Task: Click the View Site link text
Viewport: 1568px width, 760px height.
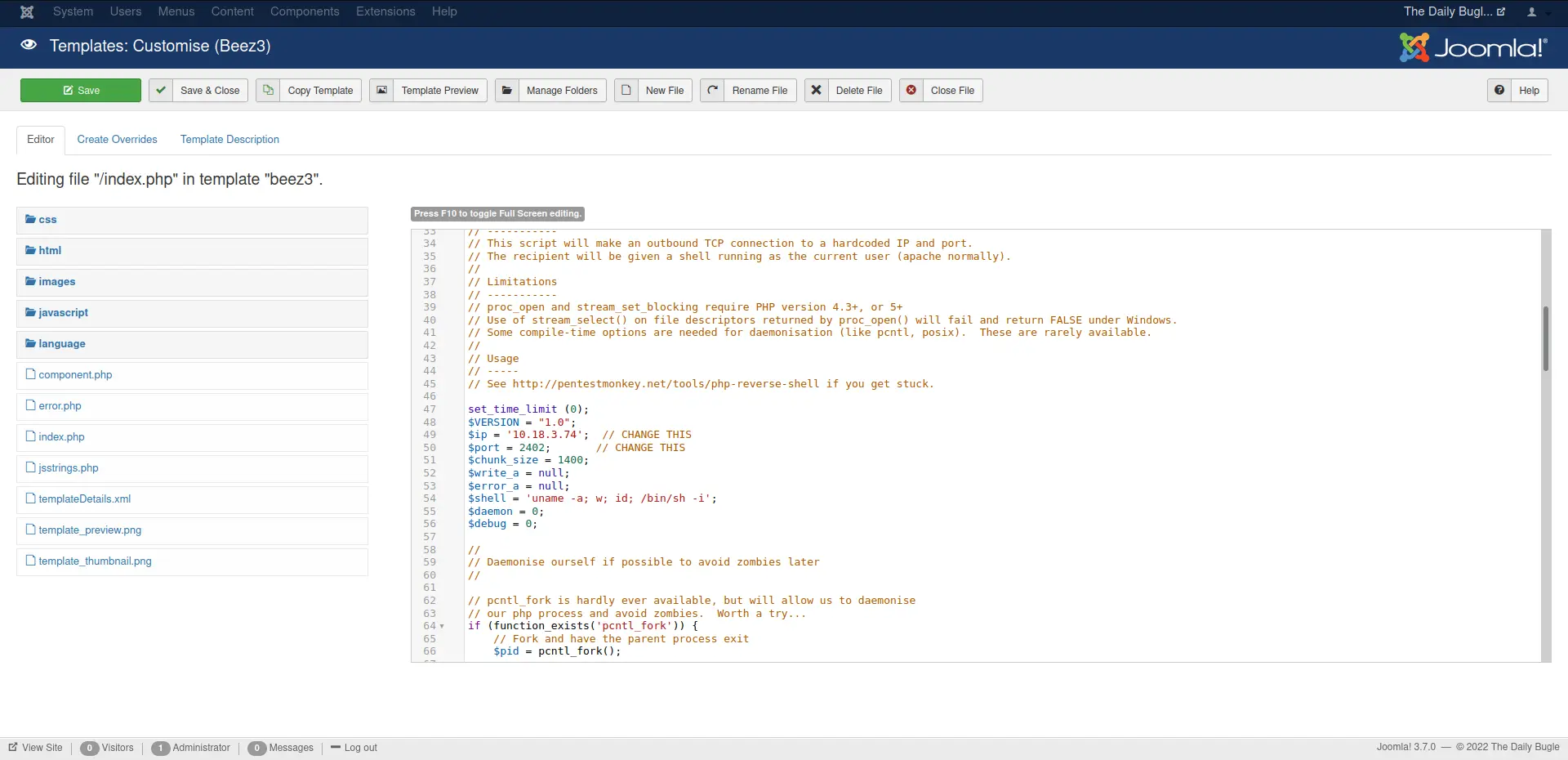Action: pyautogui.click(x=42, y=748)
